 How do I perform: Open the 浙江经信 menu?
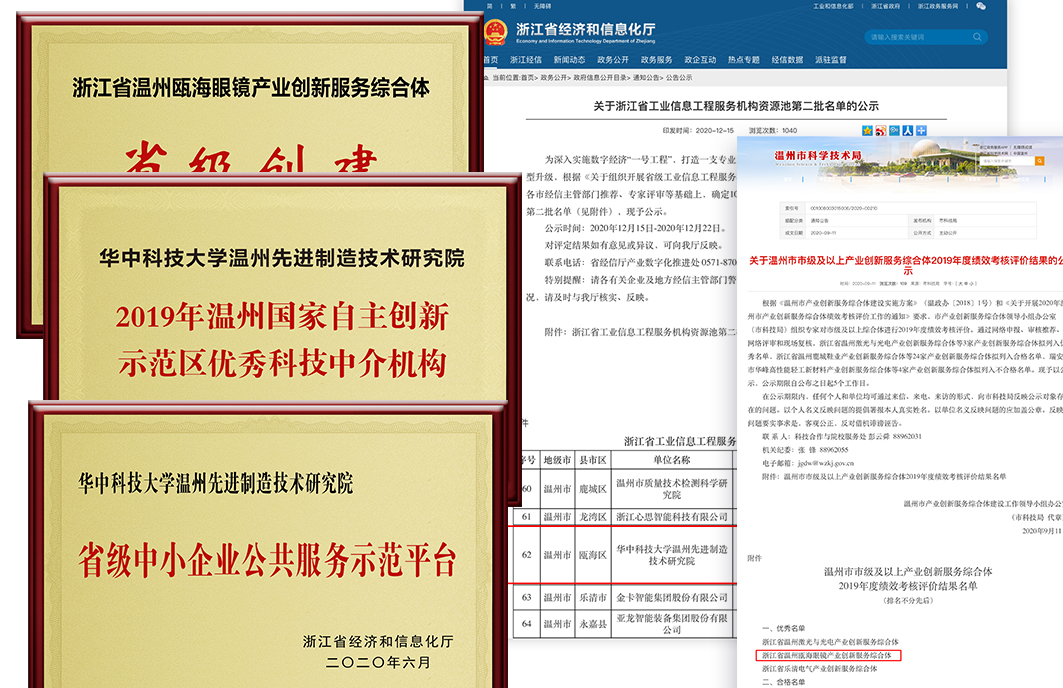click(525, 60)
